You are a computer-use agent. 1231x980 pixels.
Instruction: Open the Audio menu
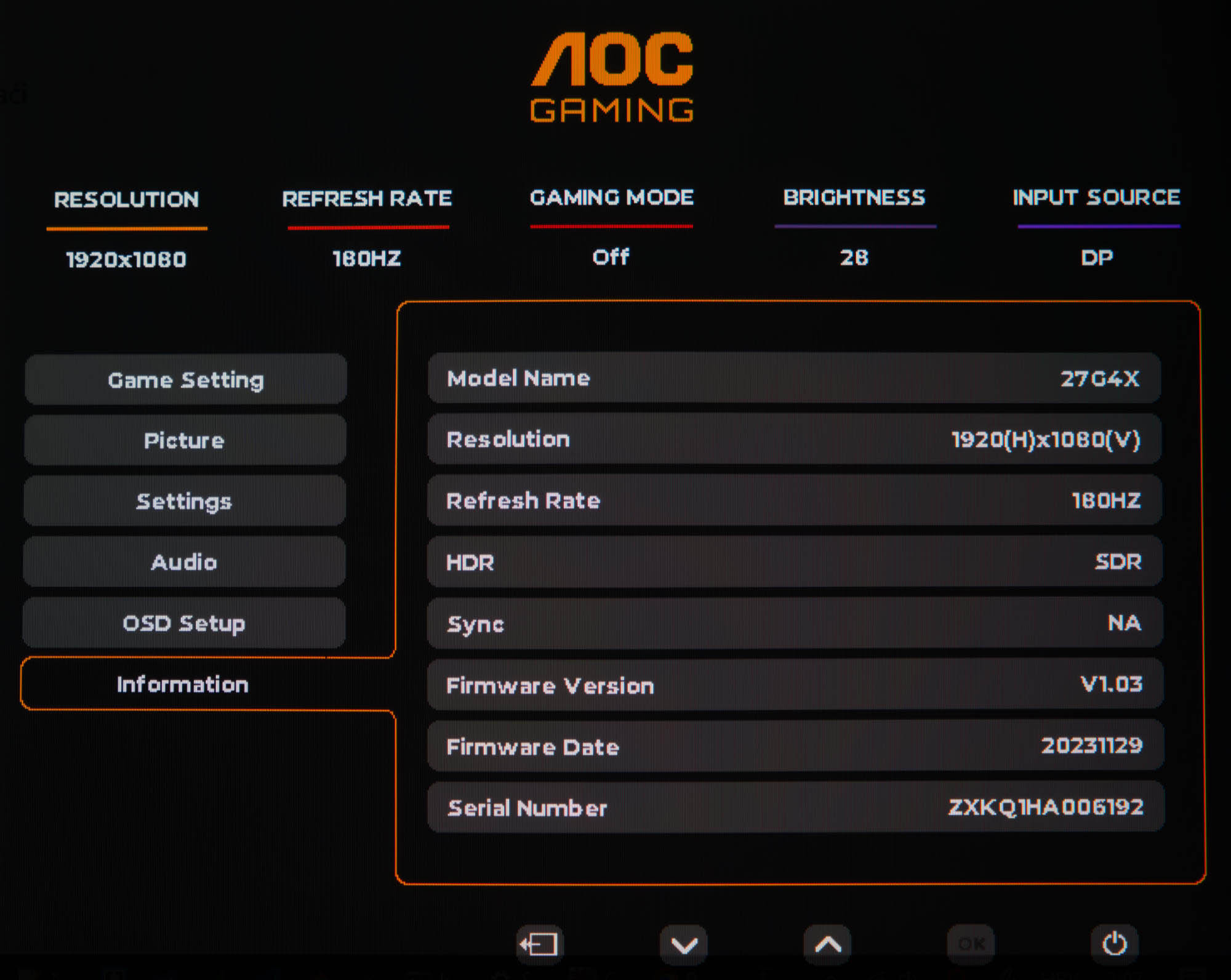click(x=183, y=561)
